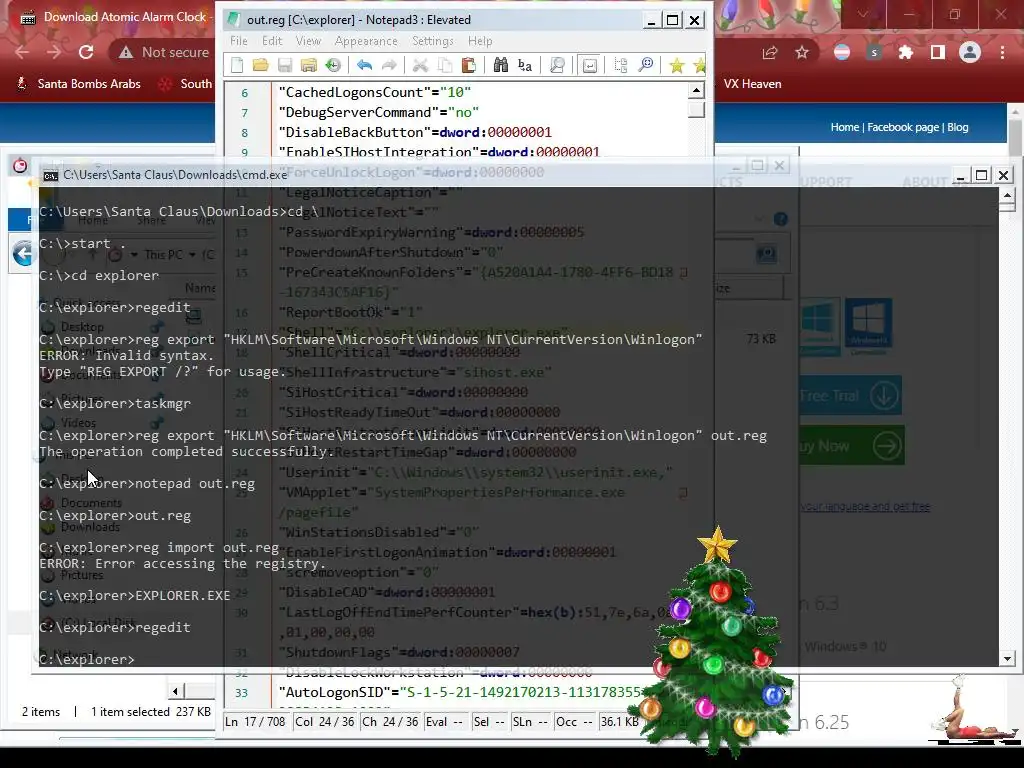Screen dimensions: 1024x768
Task: Click the striped flag extension icon in Chrome
Action: tap(842, 52)
